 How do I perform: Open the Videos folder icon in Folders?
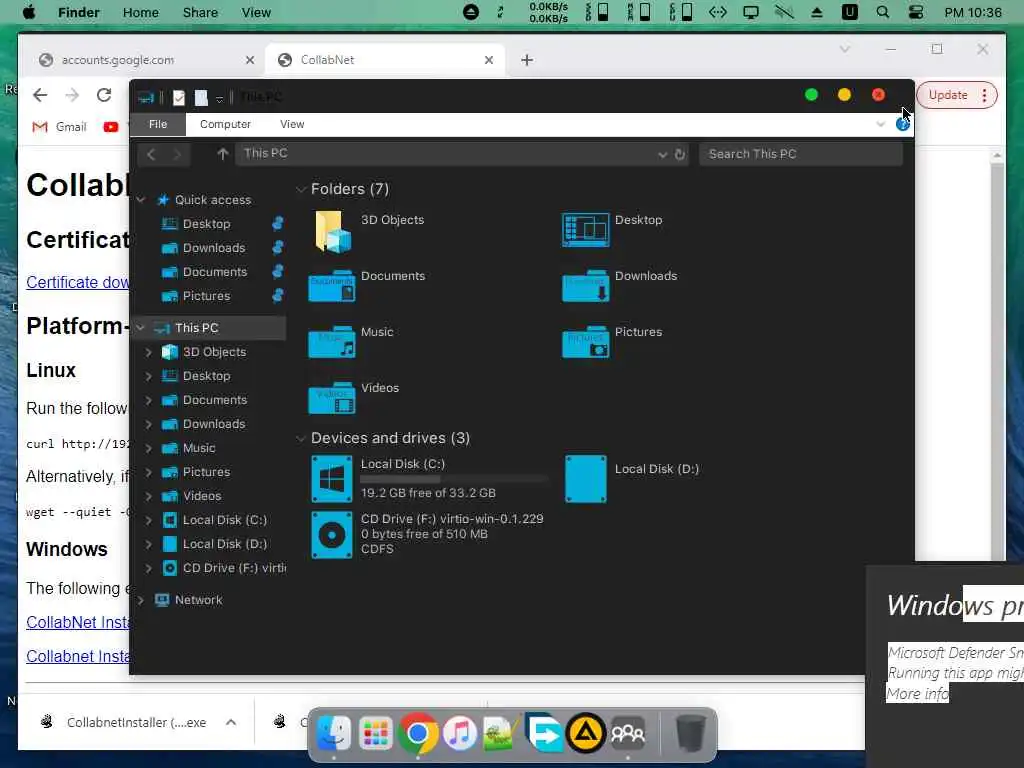[332, 398]
